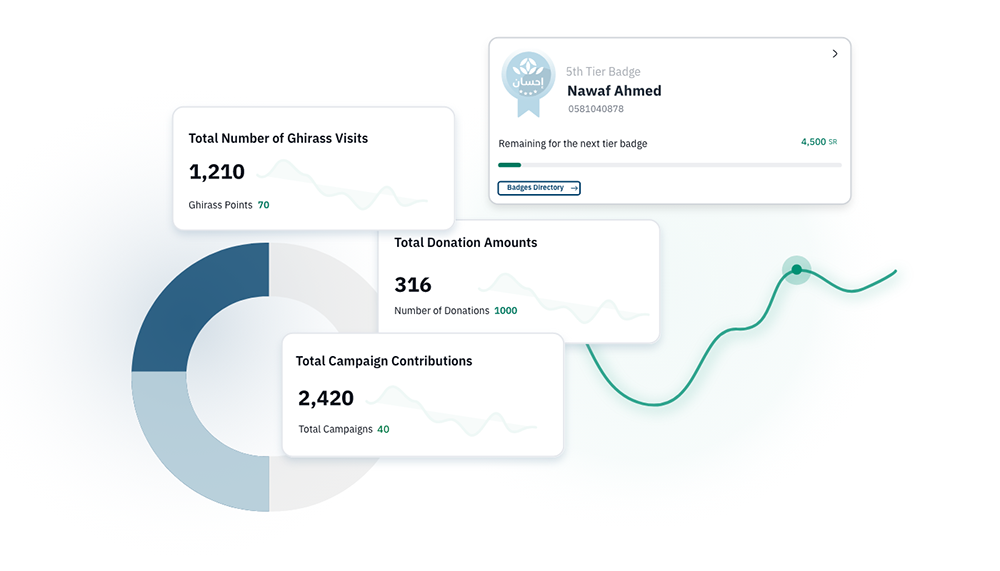Viewport: 1000px width, 571px height.
Task: Select the Nawaf Ahmed name
Action: pyautogui.click(x=614, y=91)
